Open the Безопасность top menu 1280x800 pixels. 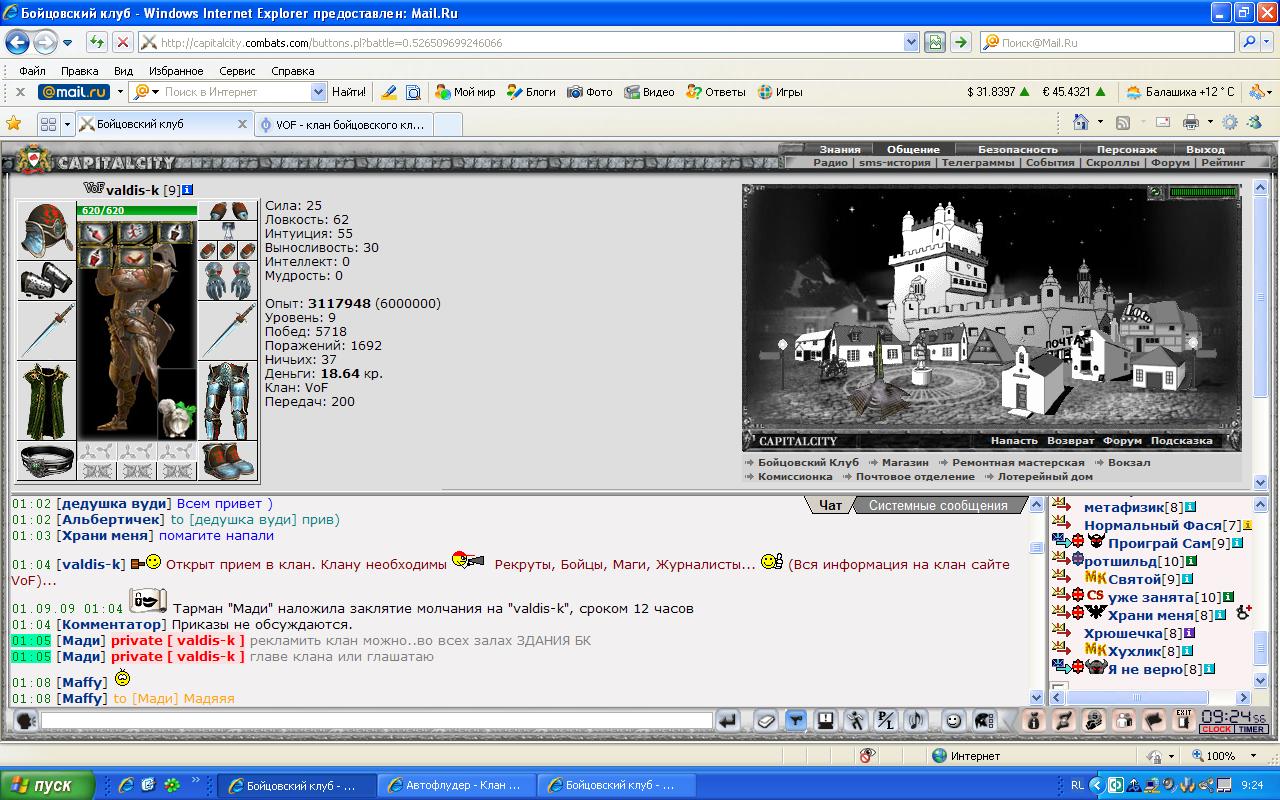[x=1017, y=149]
